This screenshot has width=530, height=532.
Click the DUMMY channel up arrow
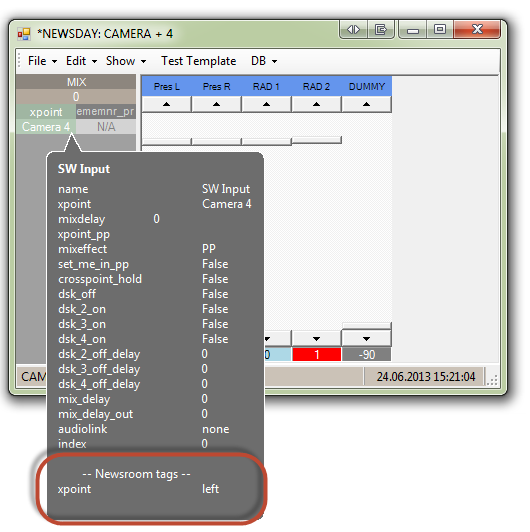pyautogui.click(x=366, y=104)
